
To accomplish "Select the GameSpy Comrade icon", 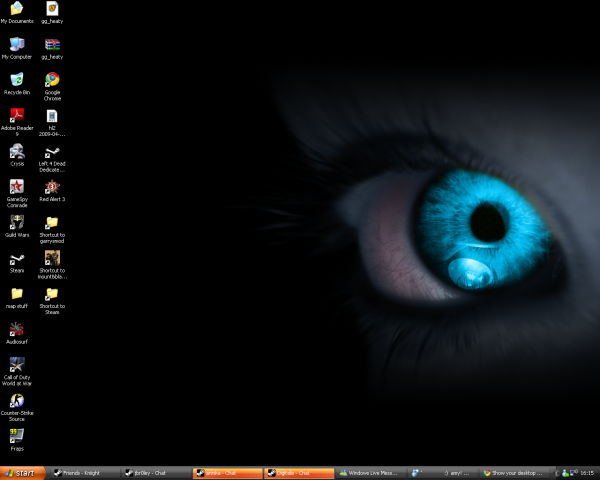I will [17, 188].
